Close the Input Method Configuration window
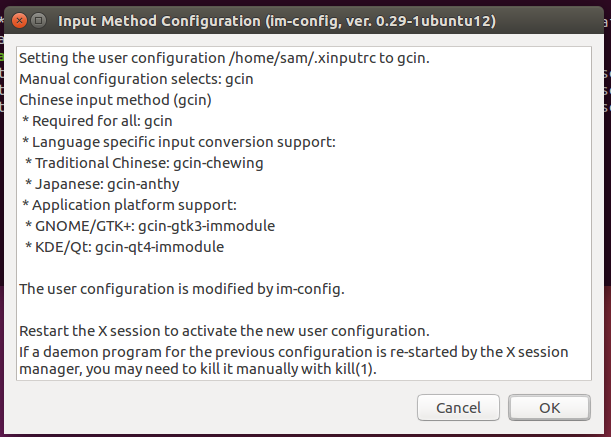Viewport: 611px width, 437px height. [x=19, y=20]
